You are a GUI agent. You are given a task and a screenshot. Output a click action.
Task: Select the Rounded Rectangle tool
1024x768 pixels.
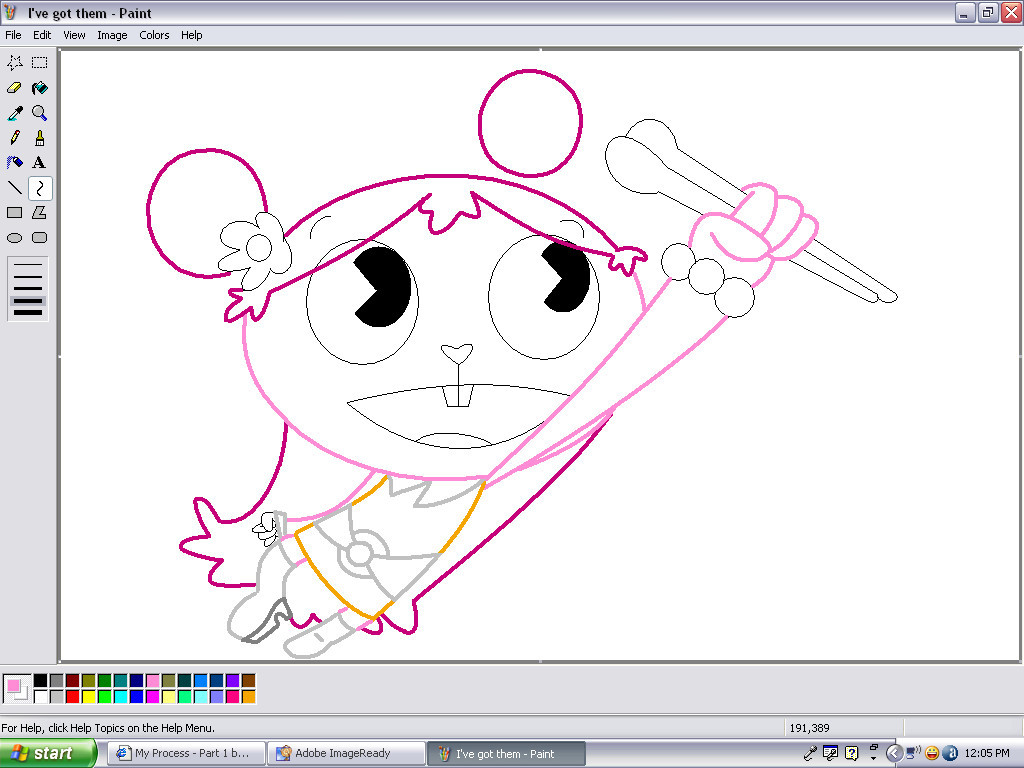(x=40, y=238)
